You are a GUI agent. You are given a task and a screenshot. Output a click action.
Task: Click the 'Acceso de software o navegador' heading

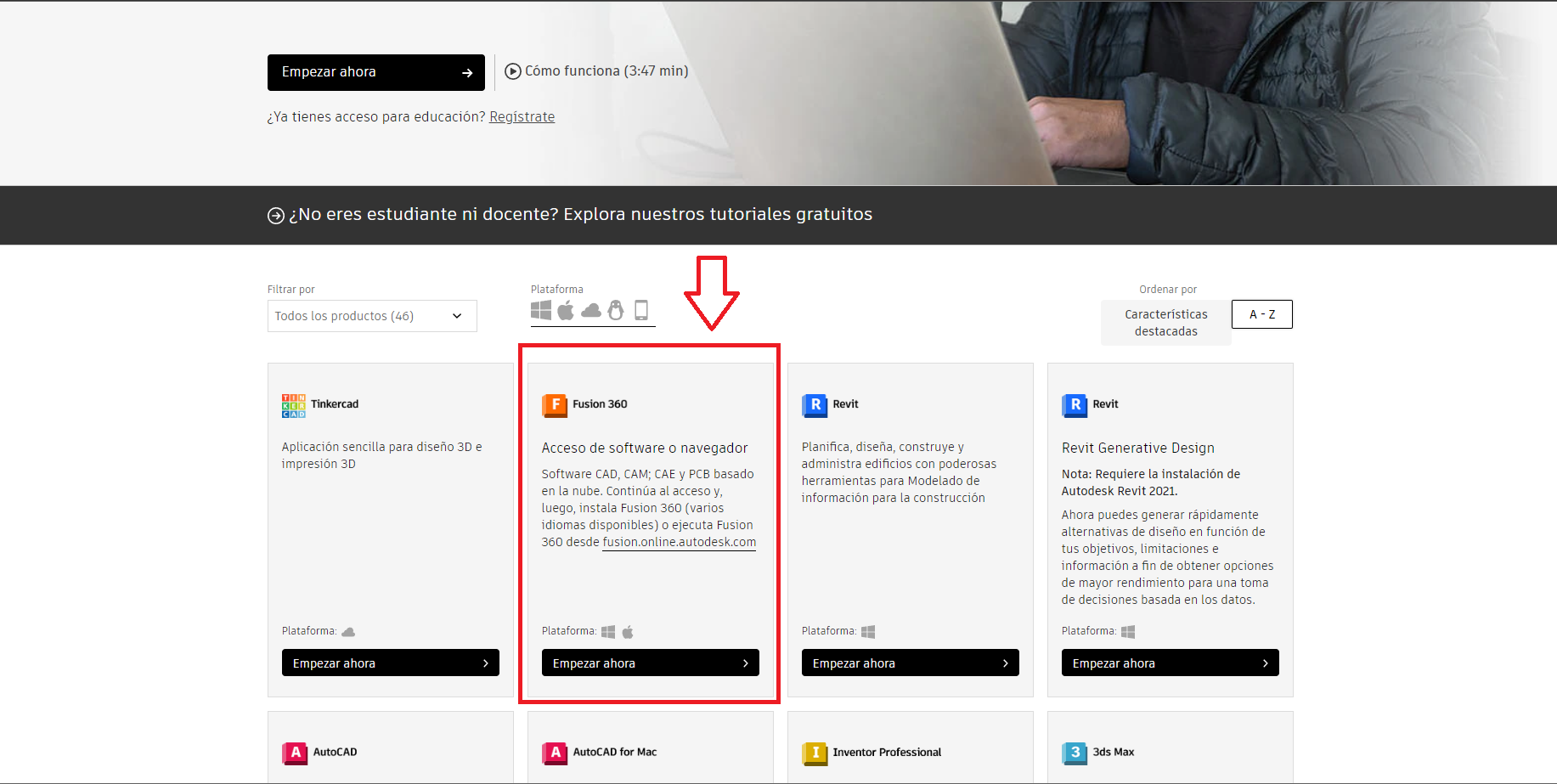645,448
